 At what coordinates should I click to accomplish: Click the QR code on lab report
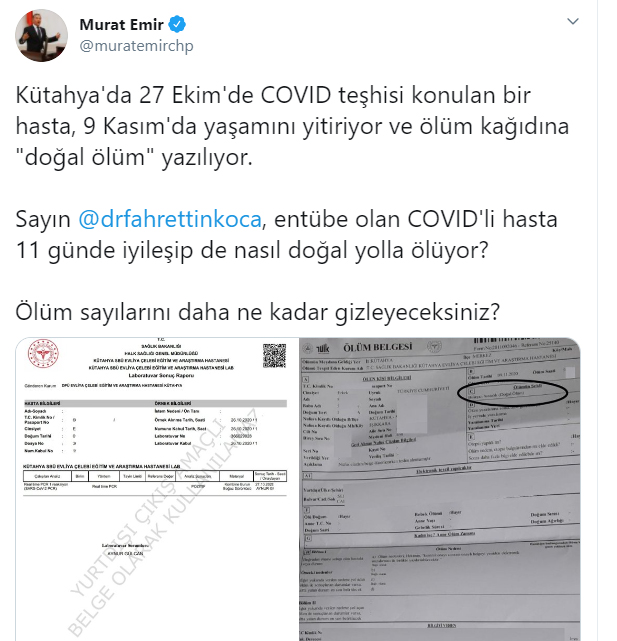coord(274,356)
